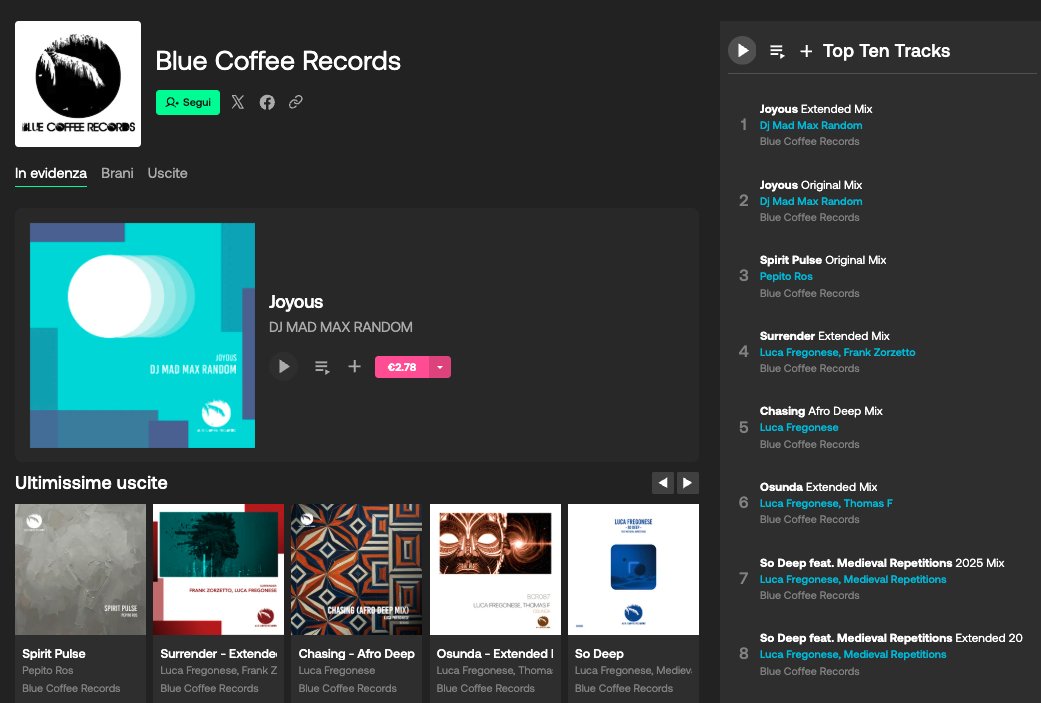Viewport: 1041px width, 703px height.
Task: Open Dj Mad Max Random on track 2
Action: click(811, 201)
